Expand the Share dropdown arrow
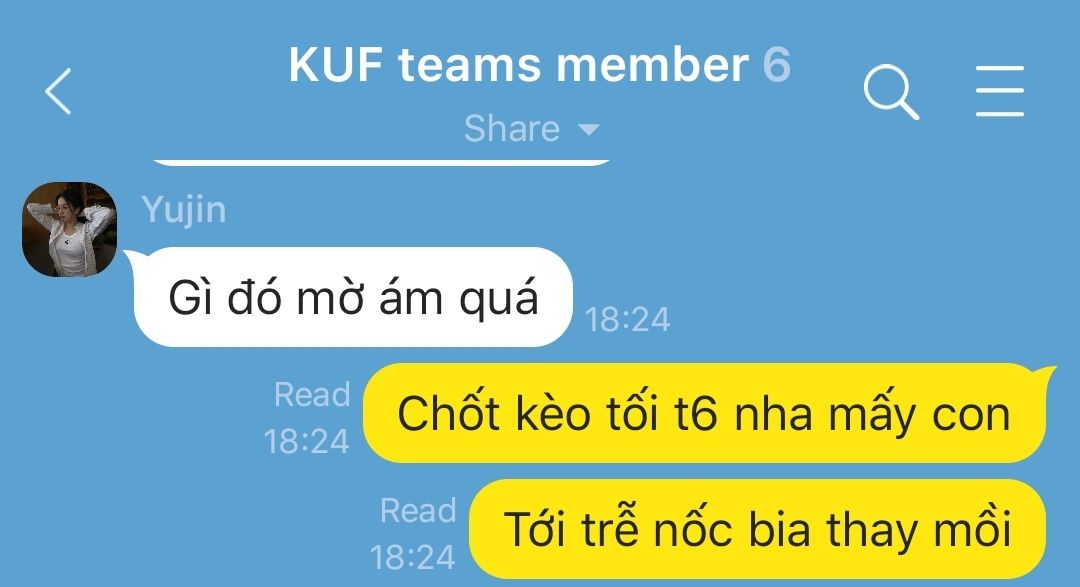 click(589, 129)
